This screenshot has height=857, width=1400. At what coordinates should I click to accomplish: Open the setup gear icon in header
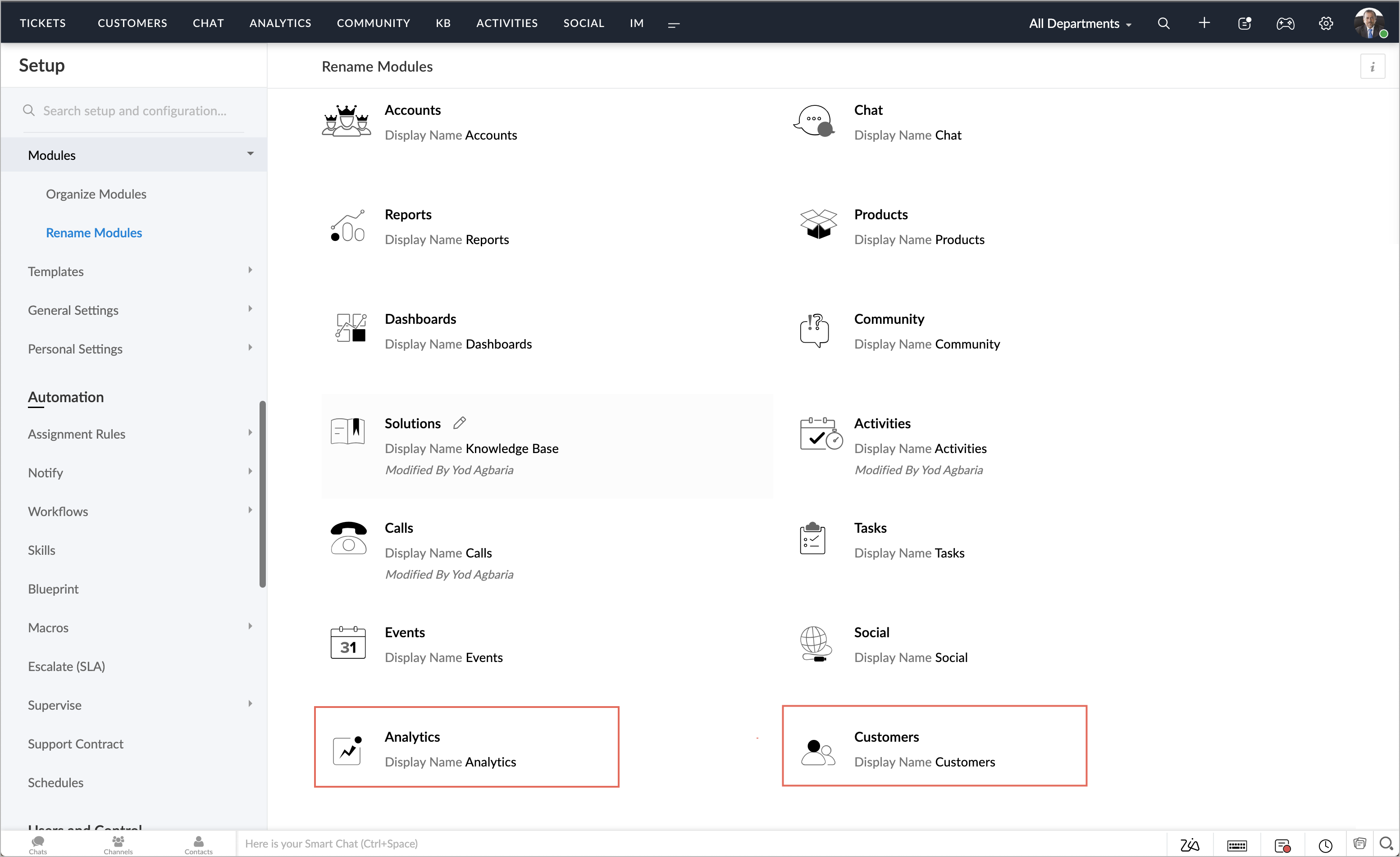coord(1326,23)
